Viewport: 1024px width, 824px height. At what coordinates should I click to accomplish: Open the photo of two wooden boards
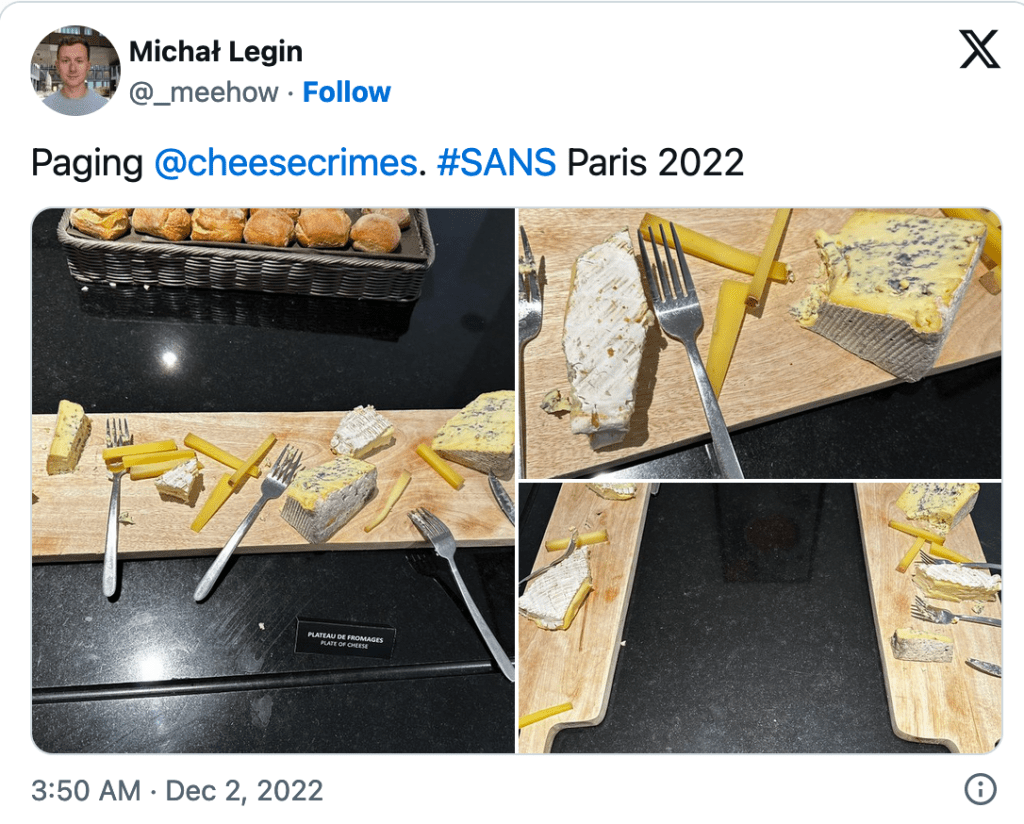(760, 618)
